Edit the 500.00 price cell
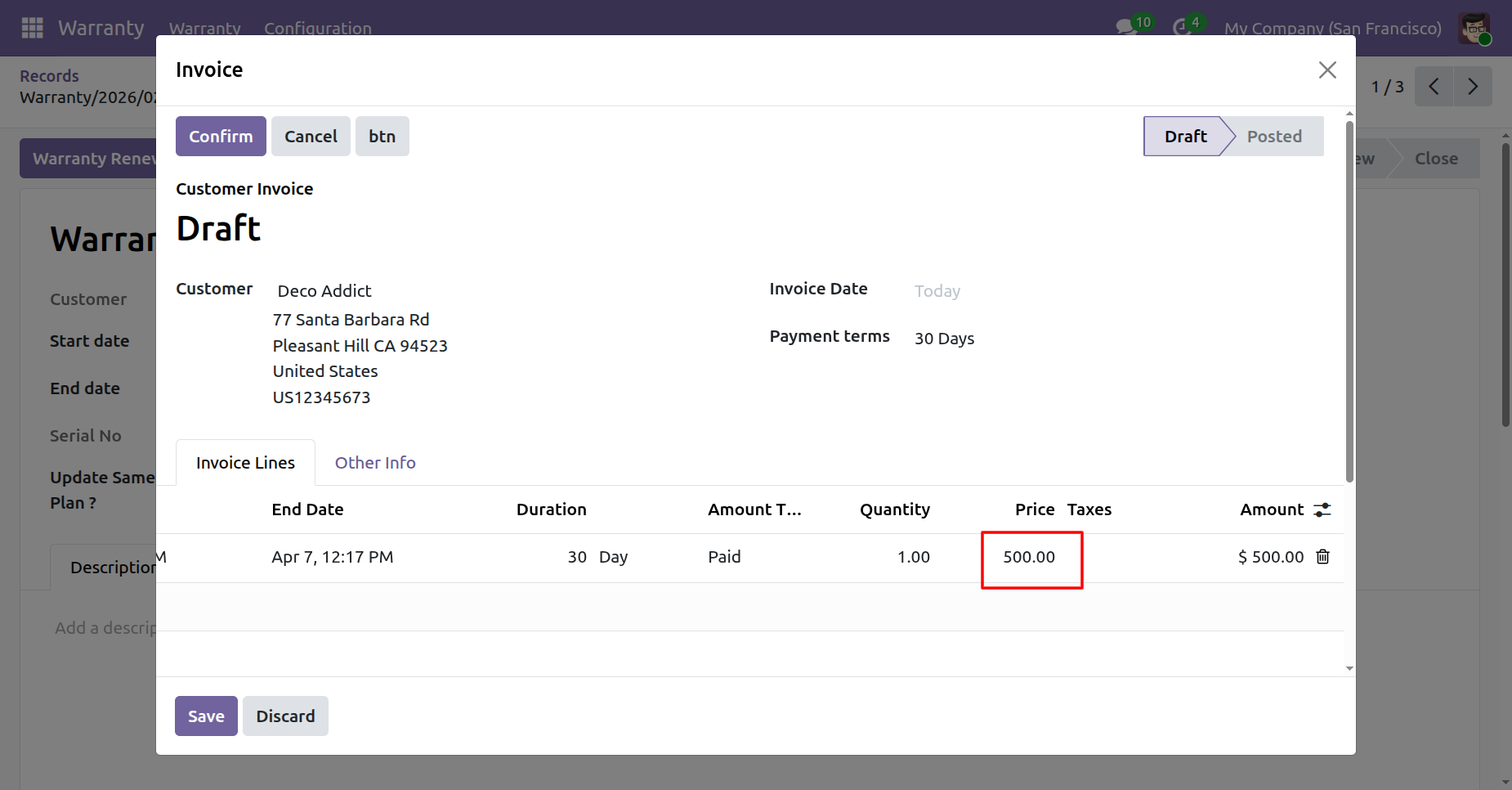 1029,558
